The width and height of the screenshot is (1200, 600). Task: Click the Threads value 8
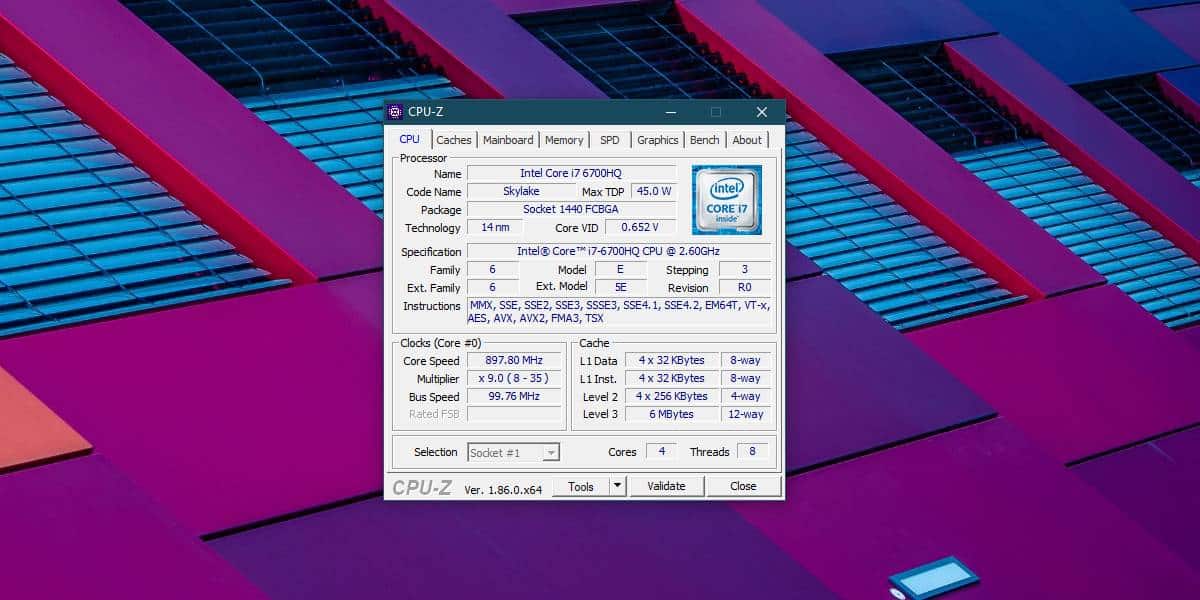coord(753,452)
